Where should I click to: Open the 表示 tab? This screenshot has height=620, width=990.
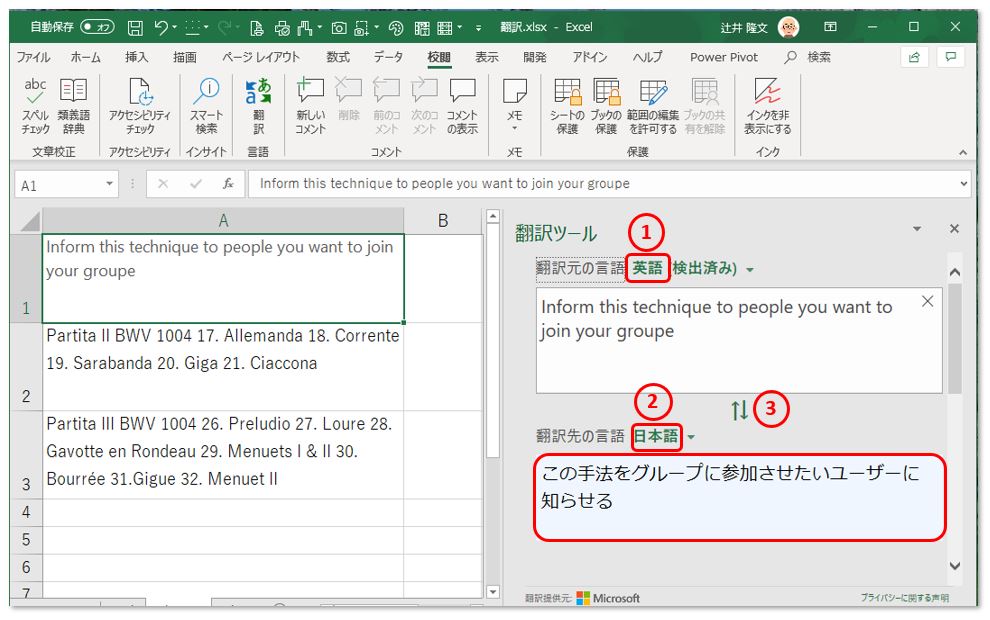[x=487, y=57]
